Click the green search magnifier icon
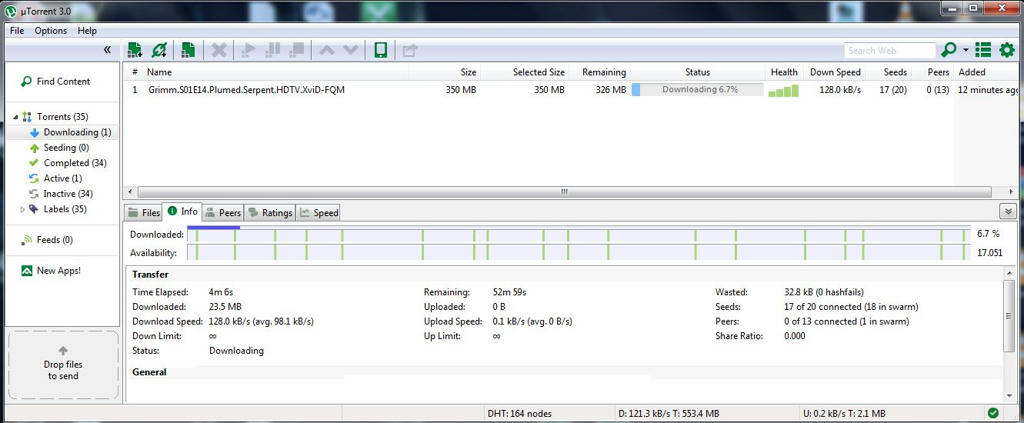 click(x=948, y=50)
